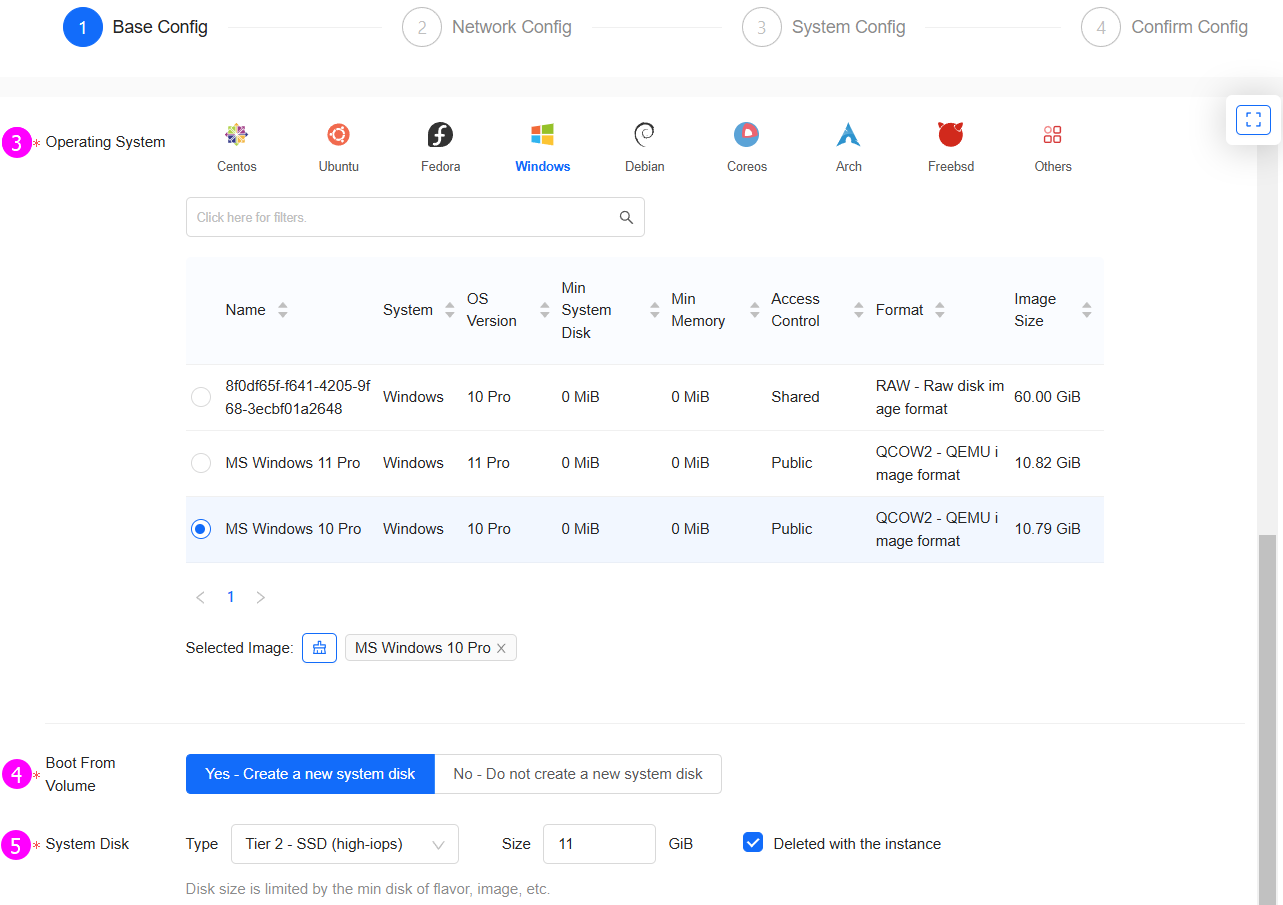Click the search magnifier icon in filter box

(x=626, y=217)
